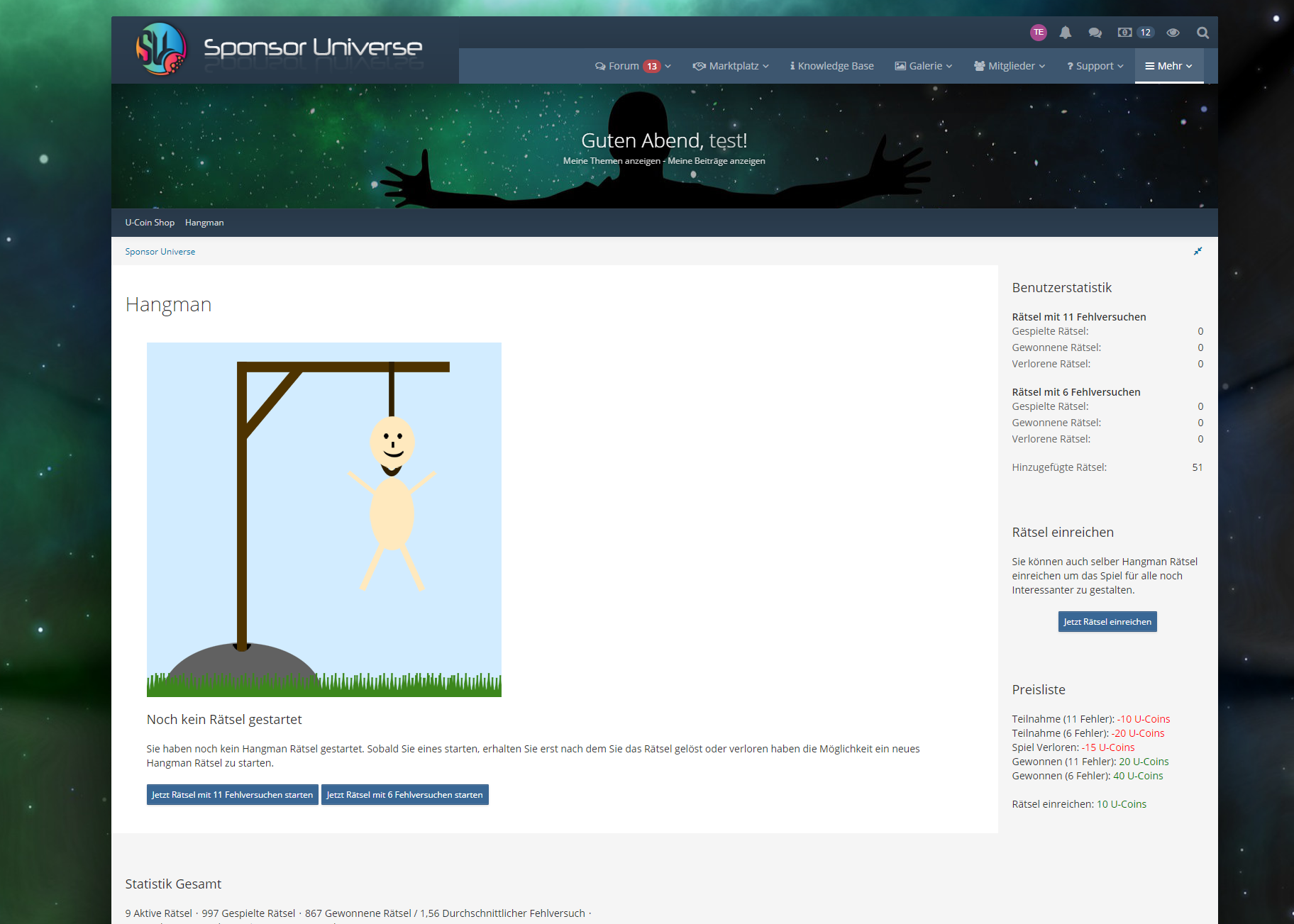Open the search magnifier icon

tap(1202, 33)
